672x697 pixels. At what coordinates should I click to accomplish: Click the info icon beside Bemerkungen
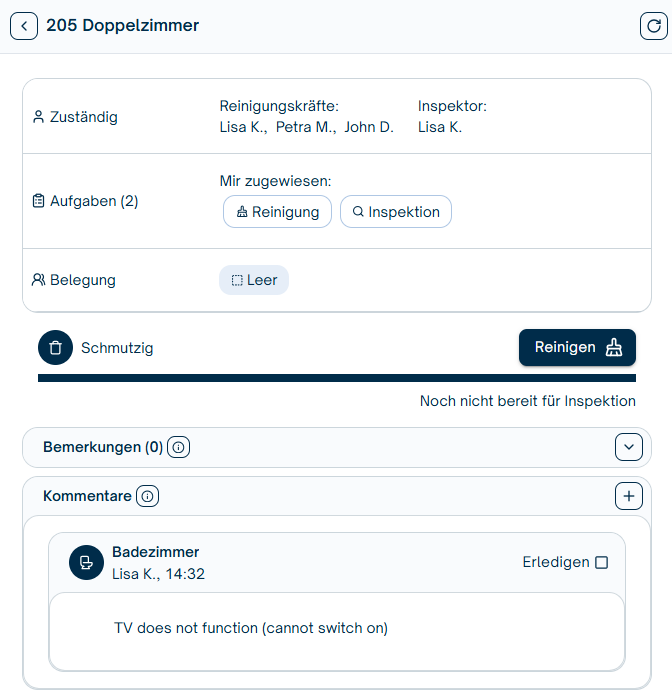tap(178, 448)
